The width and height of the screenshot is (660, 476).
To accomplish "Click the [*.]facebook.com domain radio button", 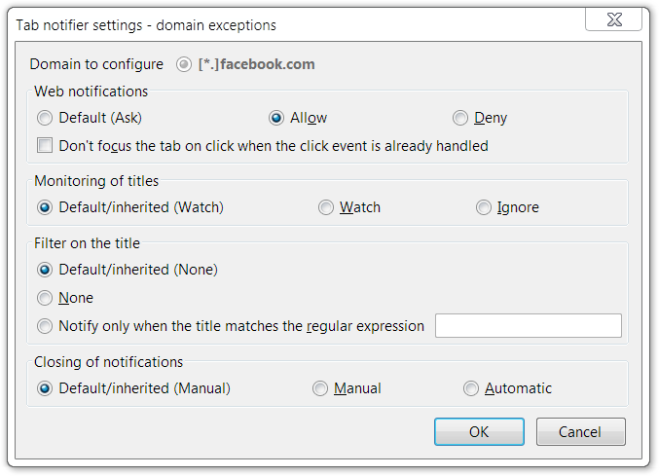I will (183, 64).
